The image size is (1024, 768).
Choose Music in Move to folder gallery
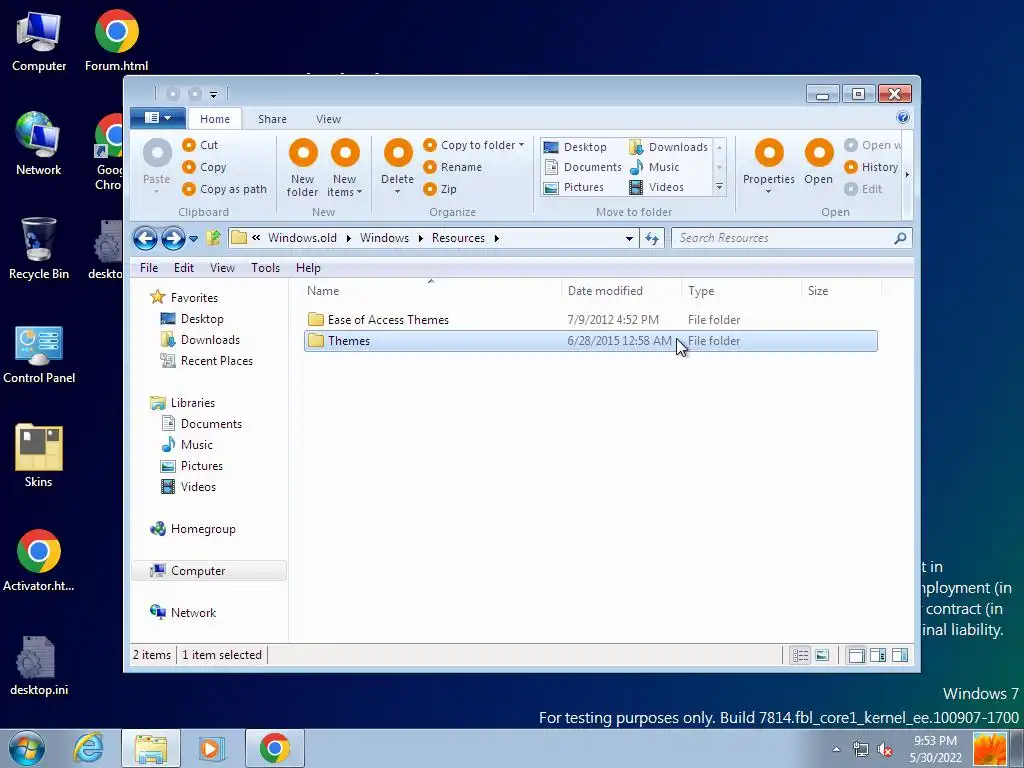click(654, 167)
